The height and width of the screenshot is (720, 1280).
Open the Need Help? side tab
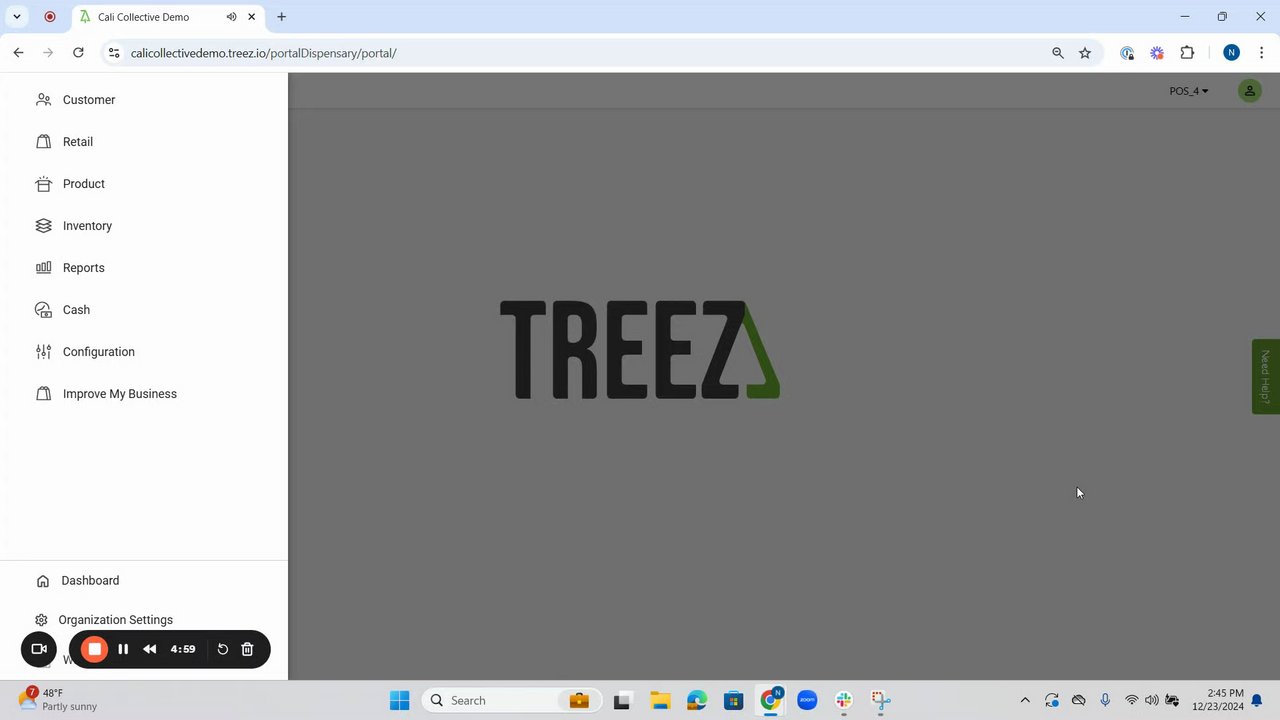pyautogui.click(x=1265, y=376)
